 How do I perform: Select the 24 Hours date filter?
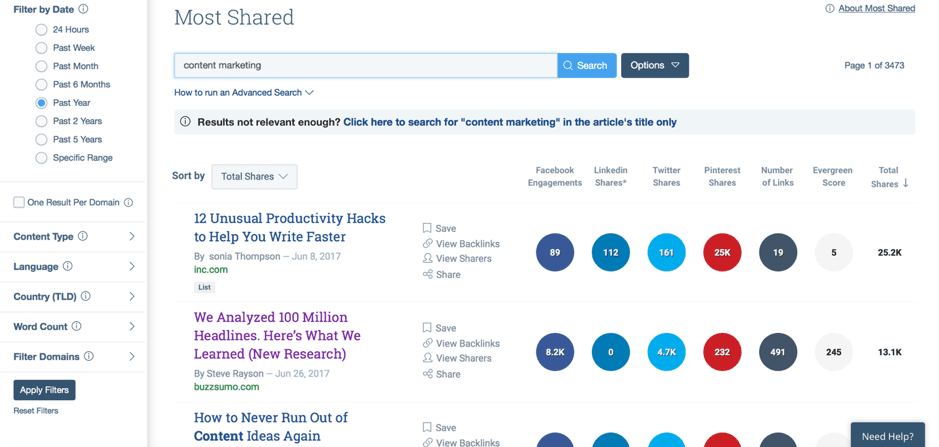(x=41, y=29)
